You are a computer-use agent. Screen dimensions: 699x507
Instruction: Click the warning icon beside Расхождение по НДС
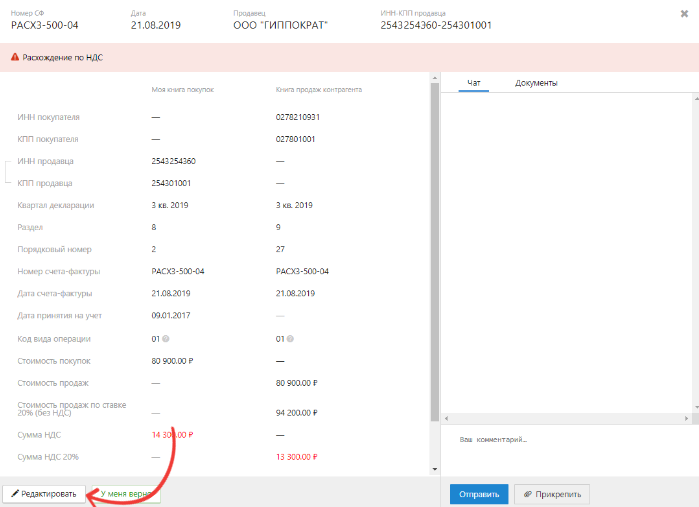click(x=15, y=57)
